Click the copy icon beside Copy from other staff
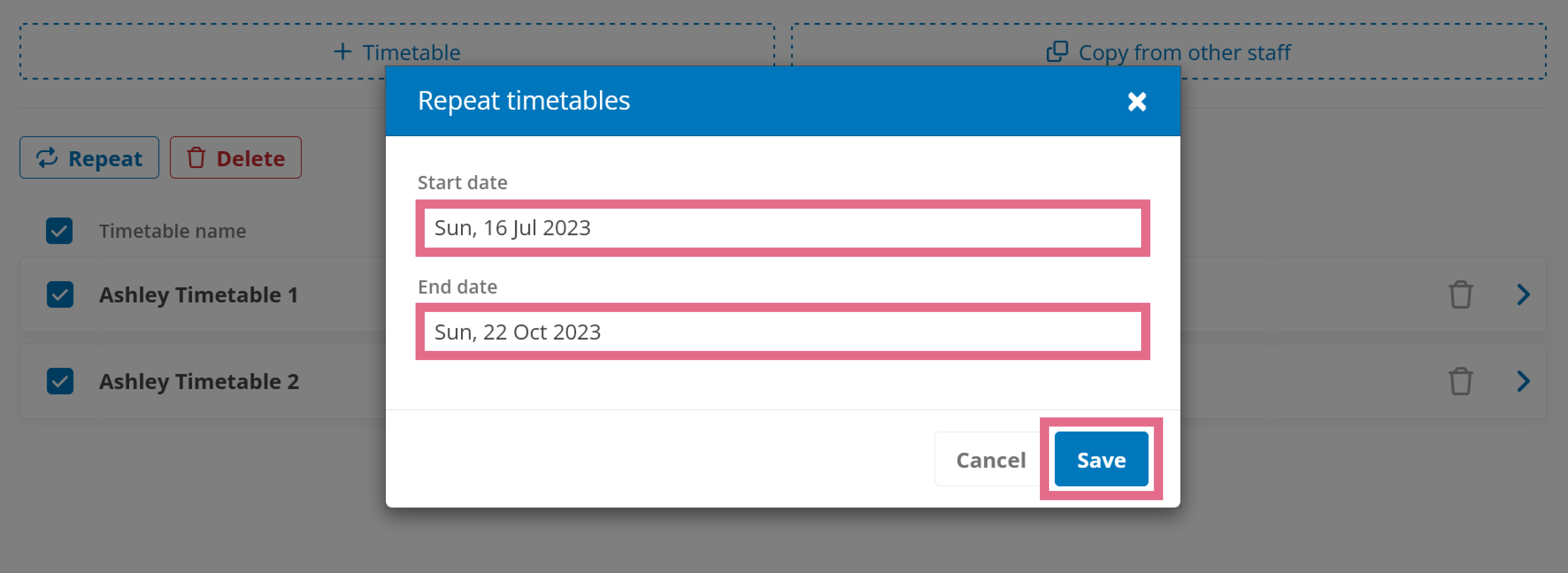This screenshot has width=1568, height=573. (x=1057, y=52)
